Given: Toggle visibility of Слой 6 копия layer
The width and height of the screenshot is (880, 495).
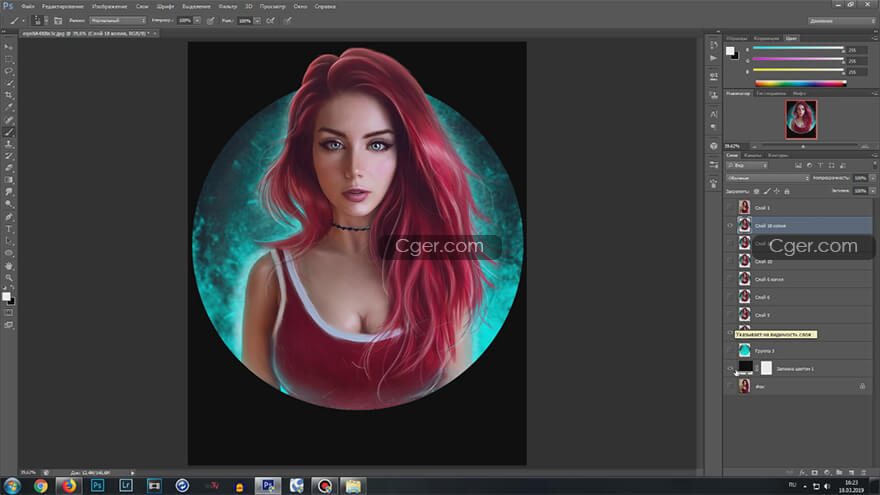Looking at the screenshot, I should (730, 279).
